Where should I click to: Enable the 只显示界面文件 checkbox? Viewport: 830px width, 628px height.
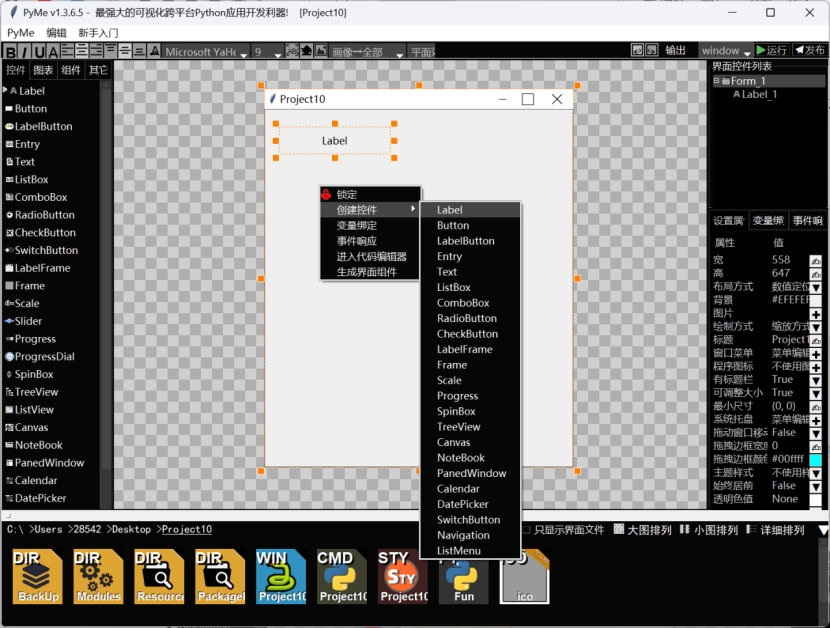tap(527, 530)
